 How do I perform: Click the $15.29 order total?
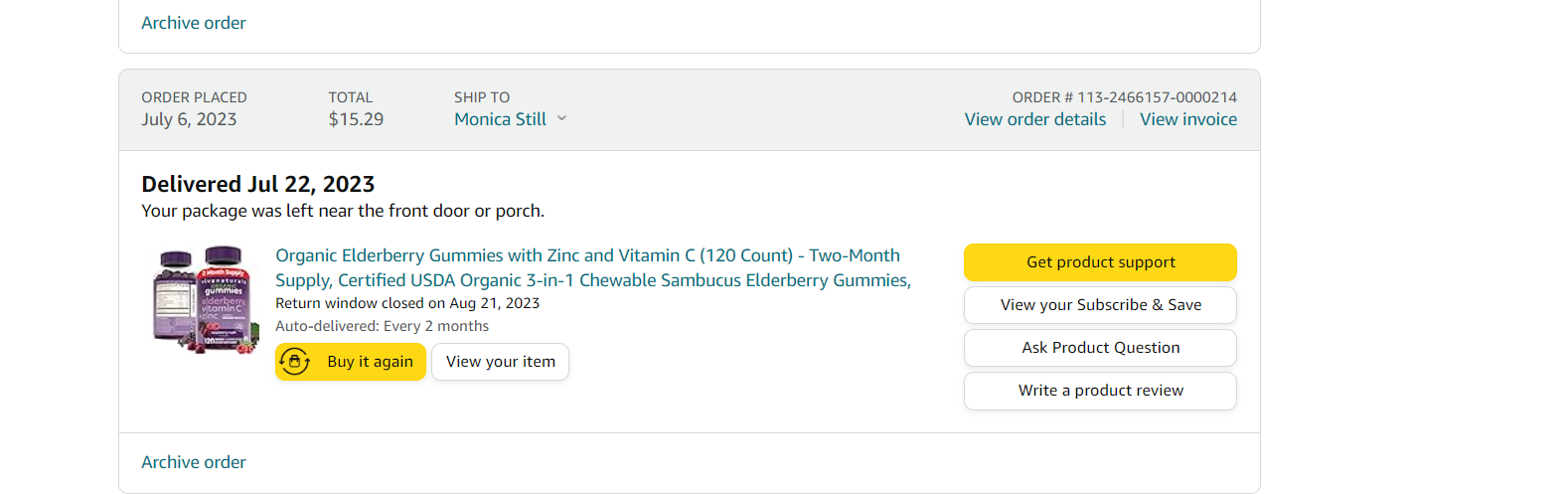click(x=356, y=119)
